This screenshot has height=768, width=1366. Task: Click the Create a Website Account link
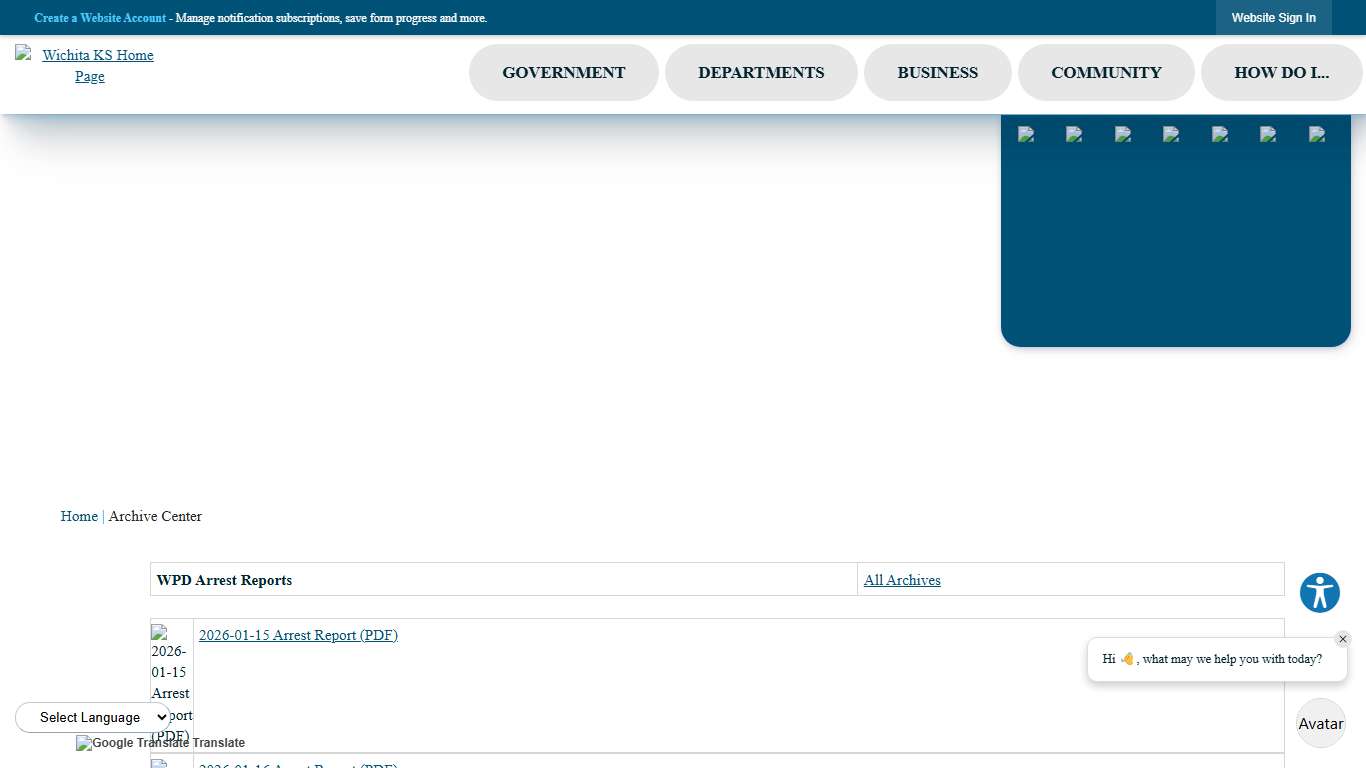[99, 17]
